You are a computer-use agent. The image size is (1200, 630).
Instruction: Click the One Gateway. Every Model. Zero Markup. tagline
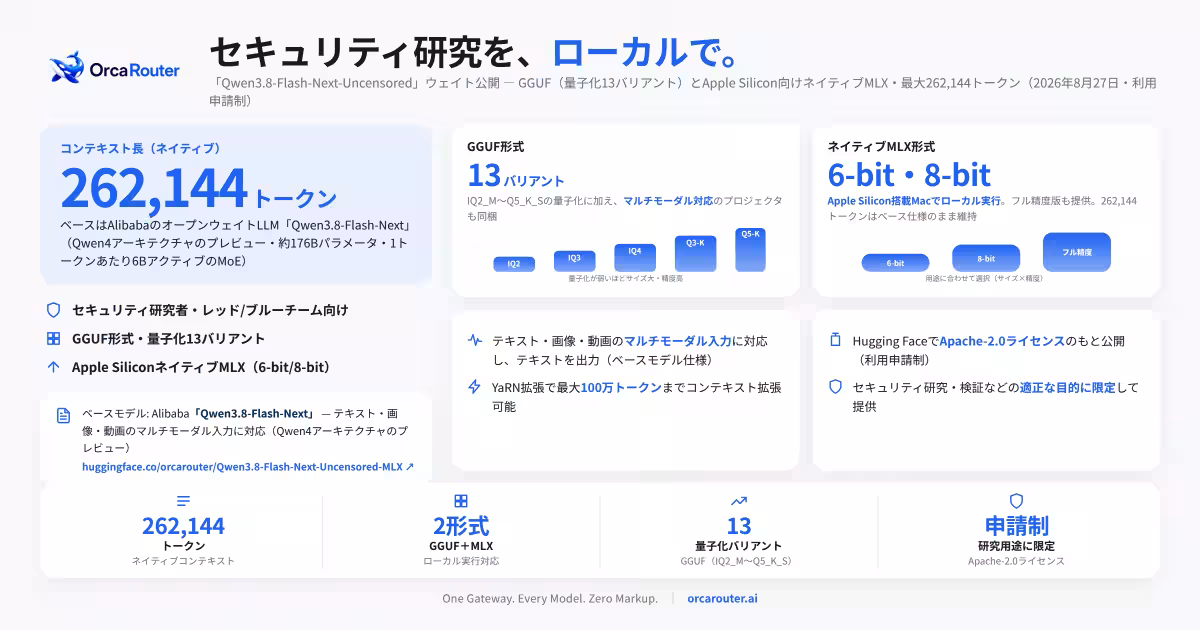tap(550, 598)
